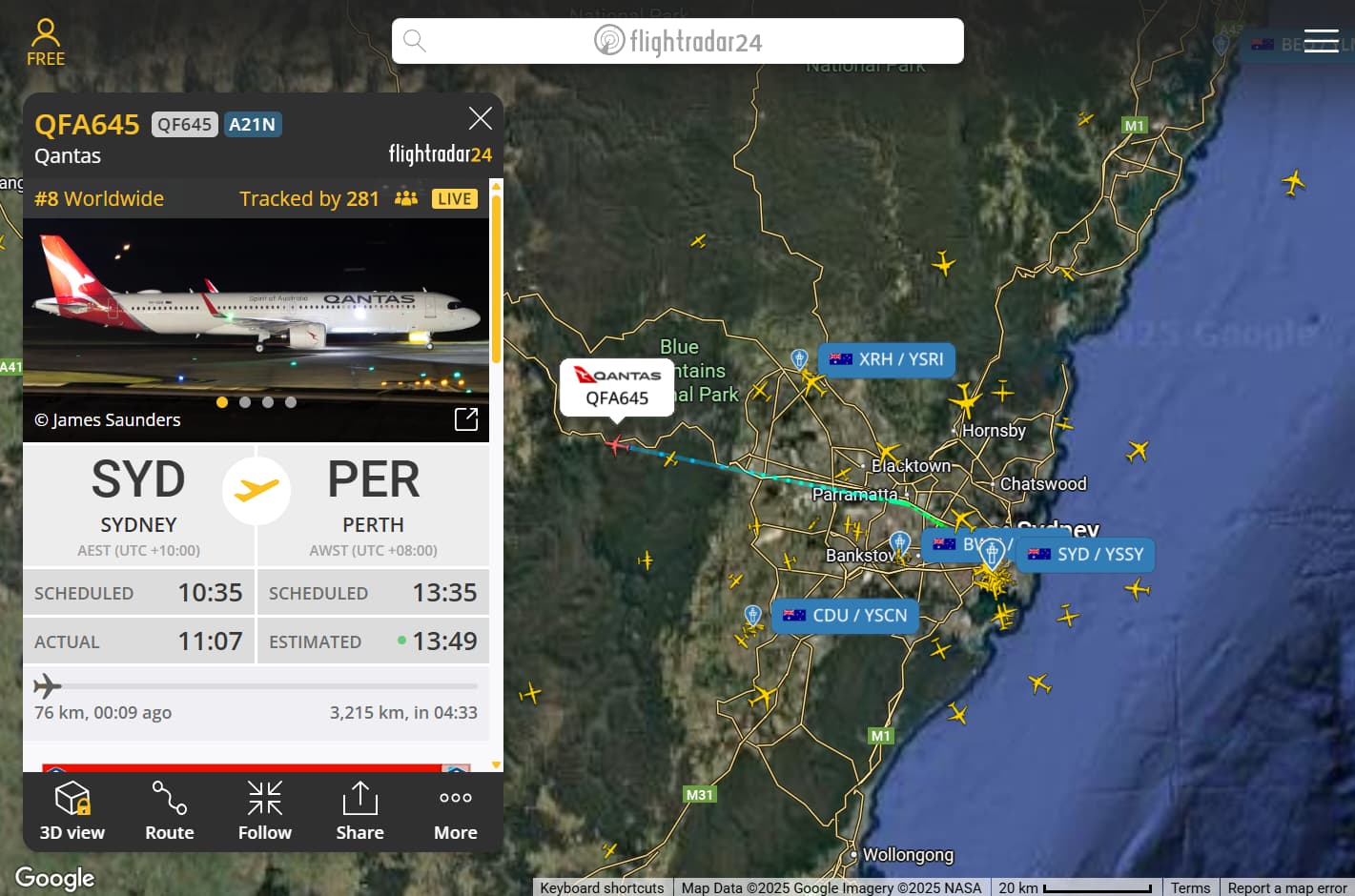Open the FREE account user icon

(x=46, y=43)
